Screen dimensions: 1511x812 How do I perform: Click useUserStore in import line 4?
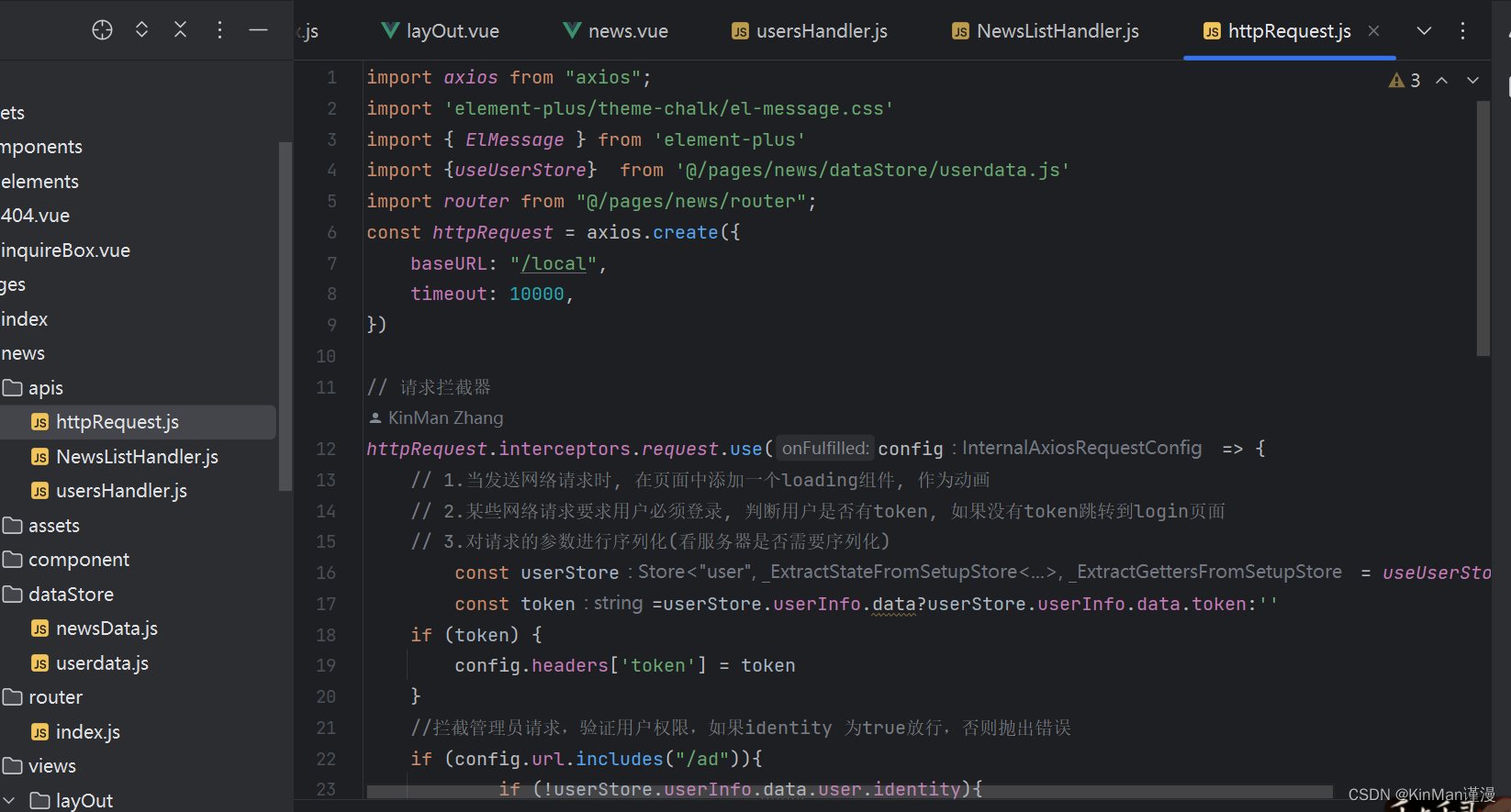(x=520, y=170)
